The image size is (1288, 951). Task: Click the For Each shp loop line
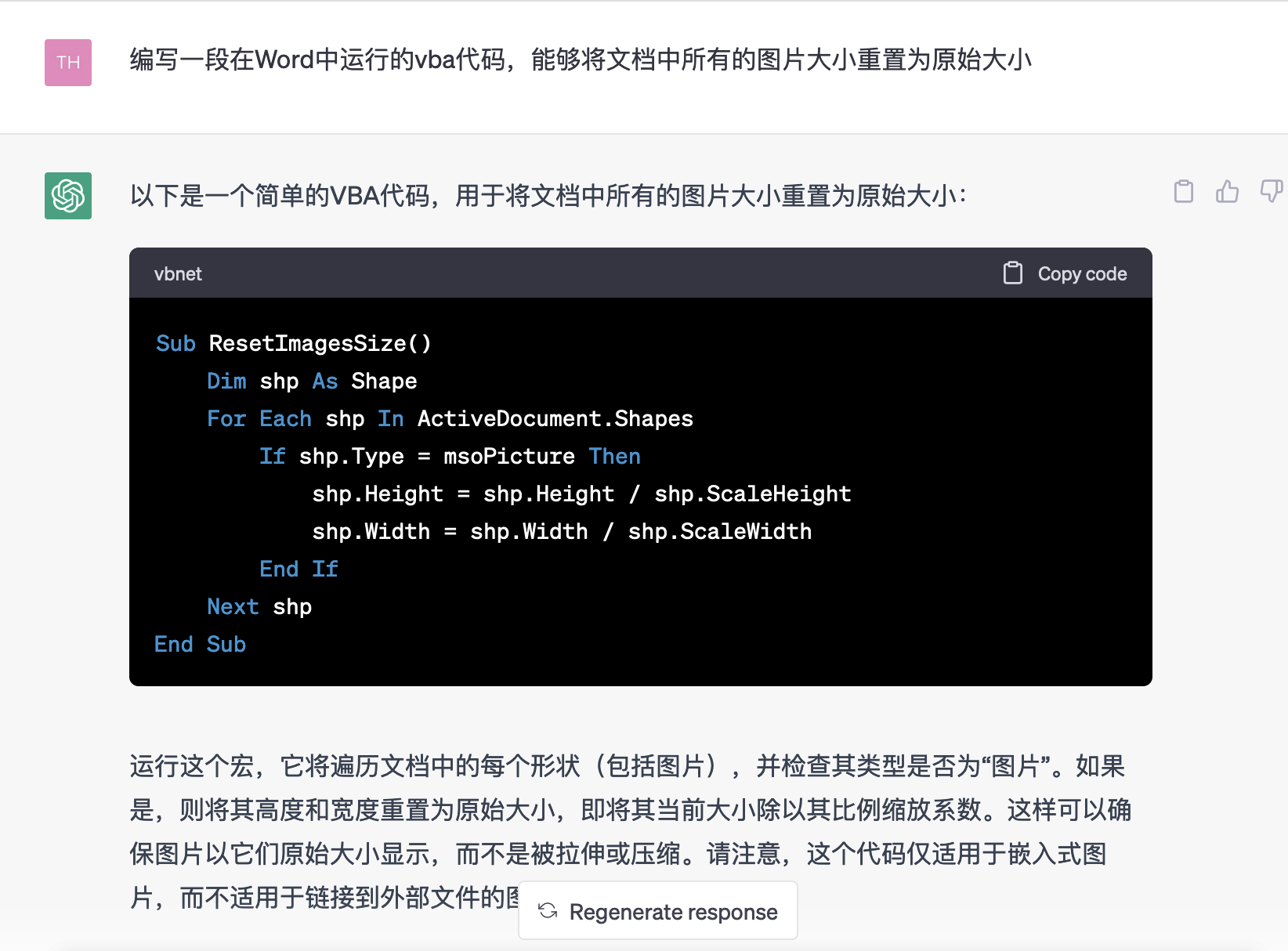tap(450, 419)
